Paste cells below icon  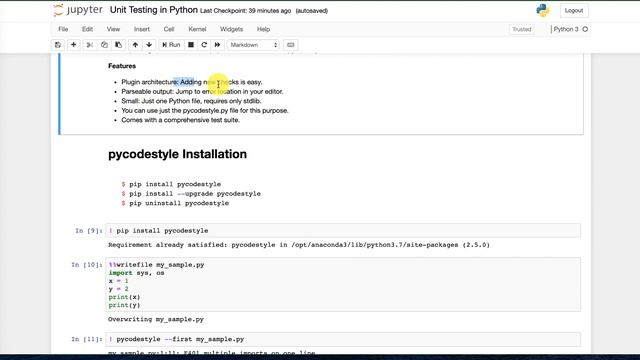coord(118,45)
